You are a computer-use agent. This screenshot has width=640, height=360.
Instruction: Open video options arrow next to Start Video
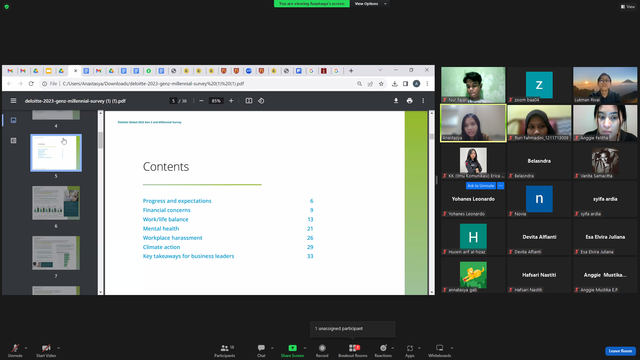58,348
